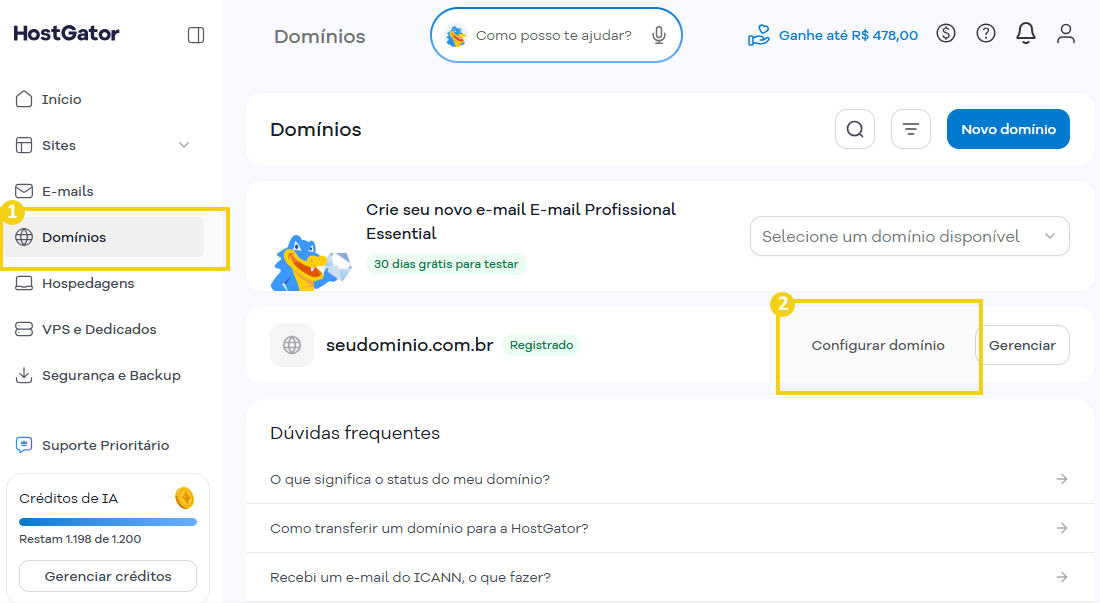Click the gator assistant avatar icon

click(x=456, y=35)
